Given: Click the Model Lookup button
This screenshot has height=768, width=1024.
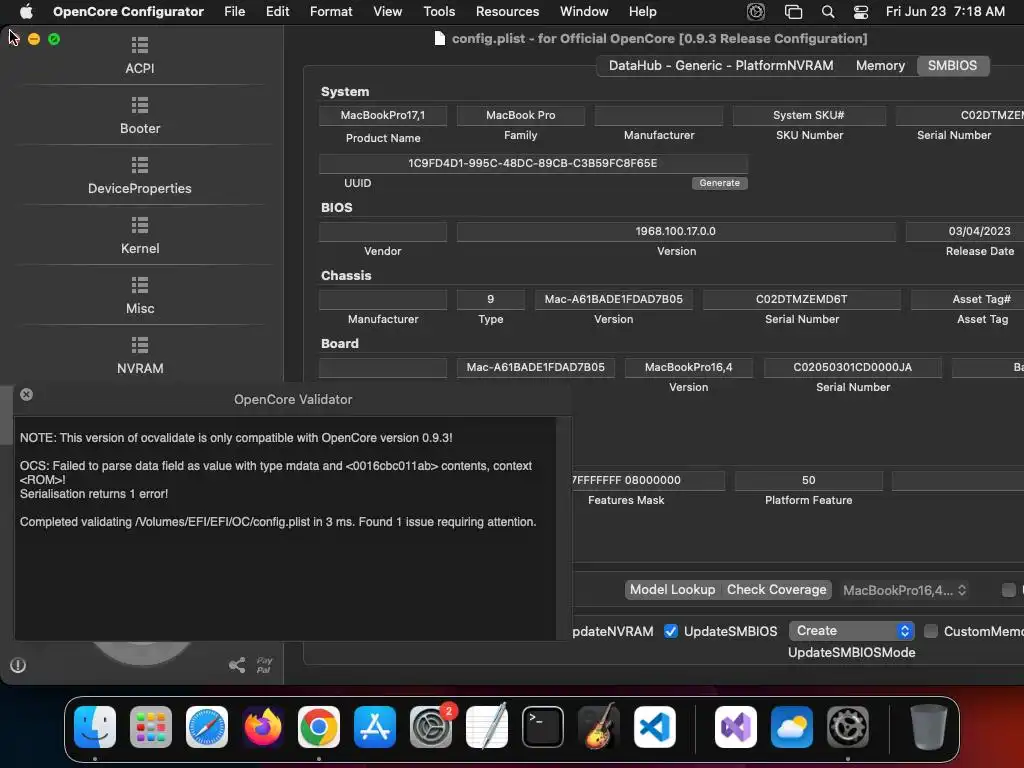Looking at the screenshot, I should tap(673, 590).
